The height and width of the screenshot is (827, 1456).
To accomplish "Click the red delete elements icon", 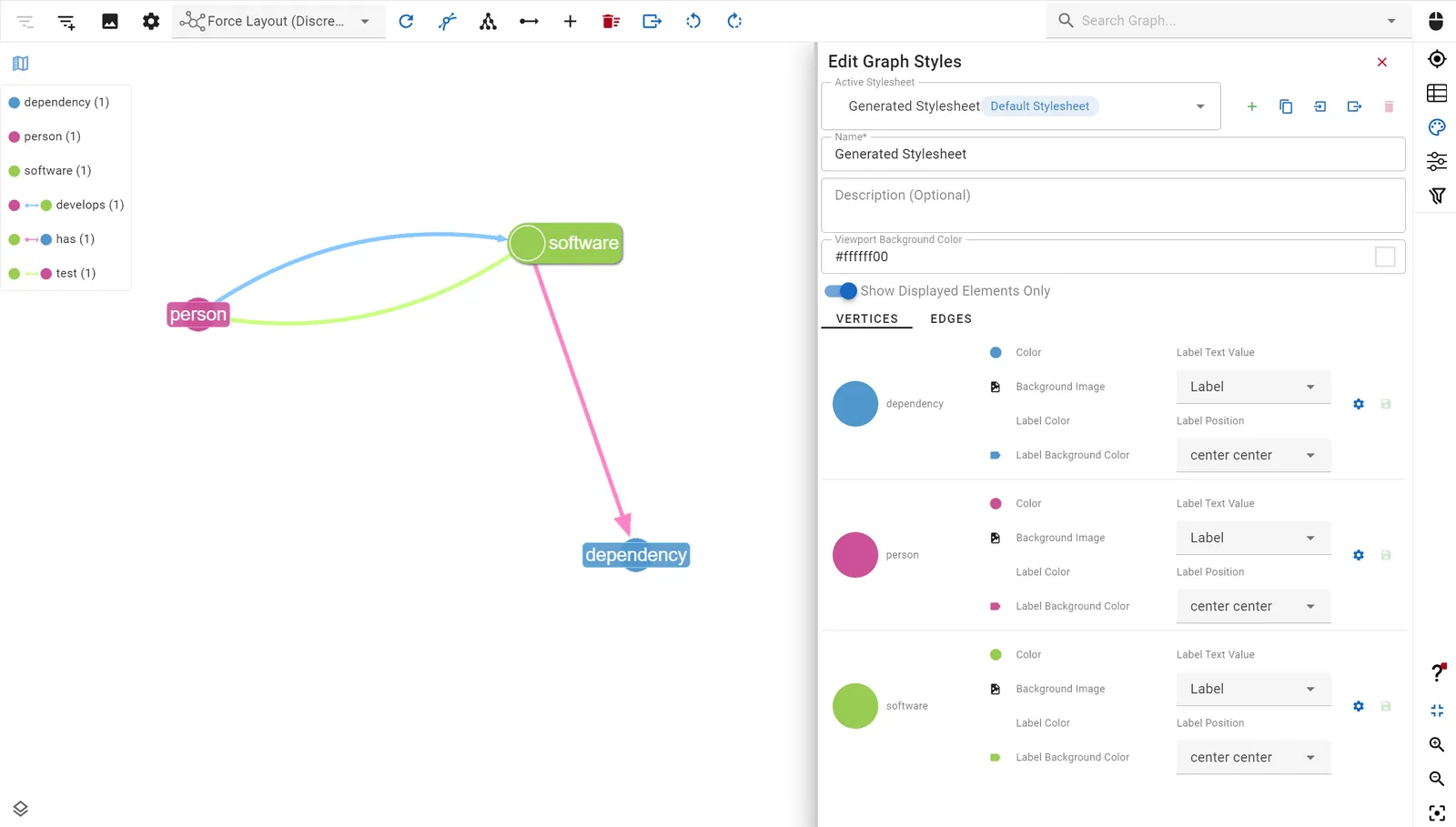I will pos(611,21).
